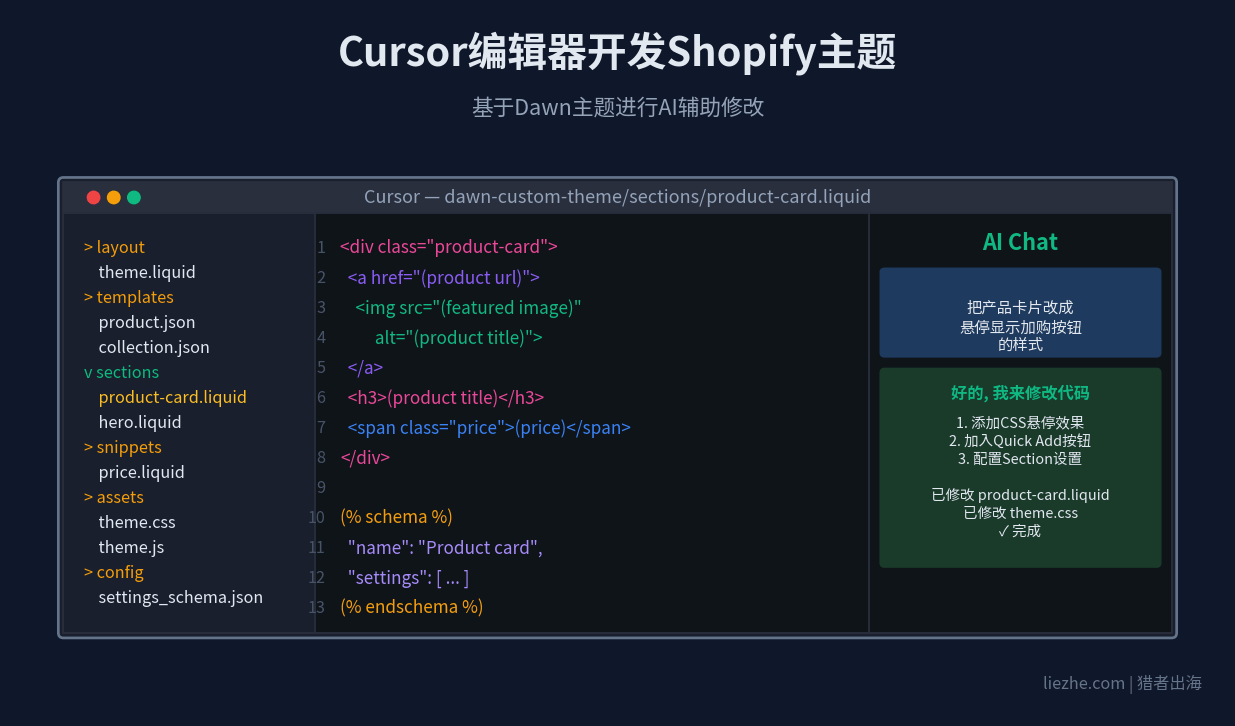Open settings_schema.json file
Image resolution: width=1235 pixels, height=726 pixels.
[x=181, y=597]
